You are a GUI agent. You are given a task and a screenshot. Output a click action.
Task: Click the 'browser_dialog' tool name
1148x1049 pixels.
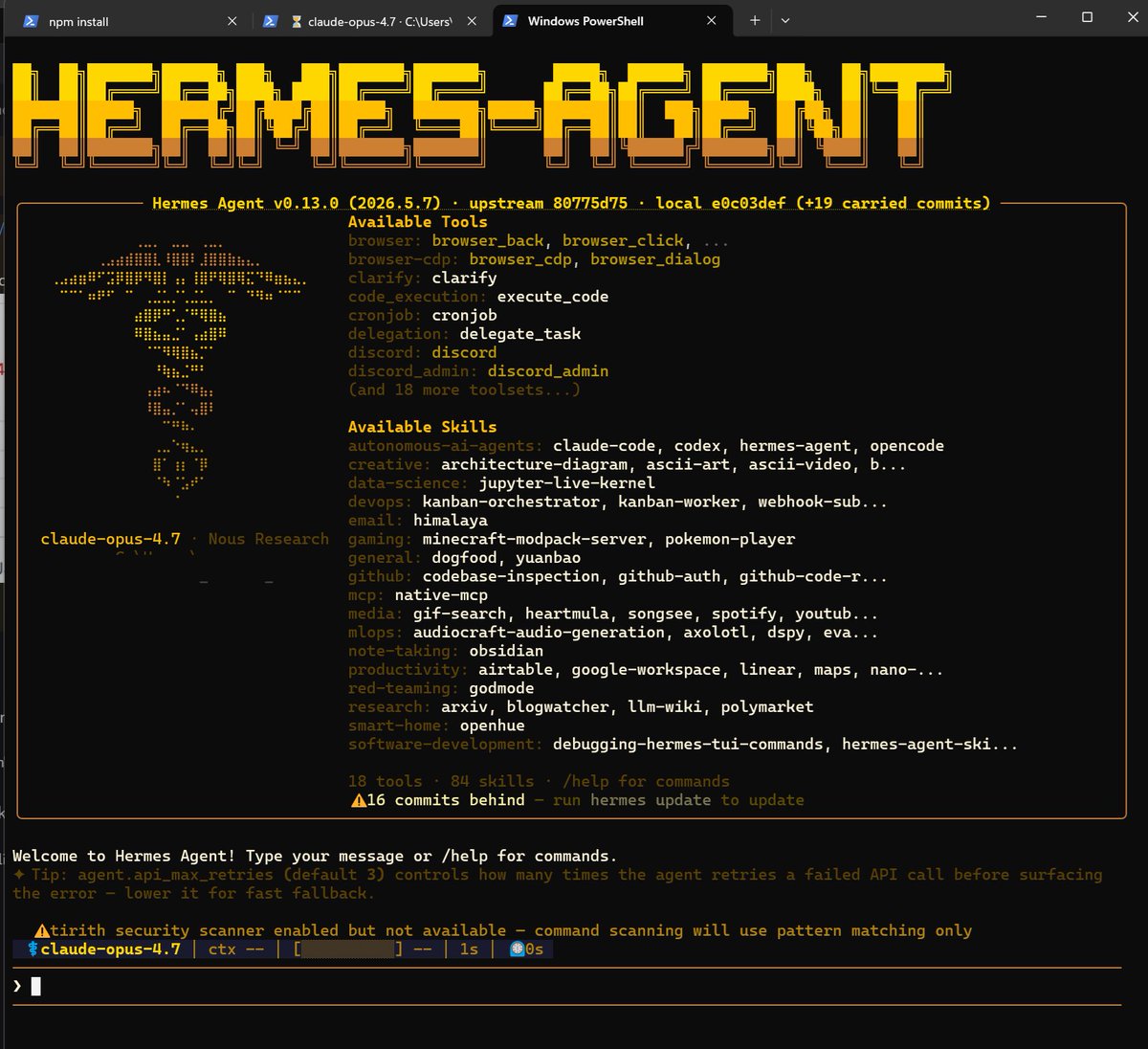(x=655, y=258)
